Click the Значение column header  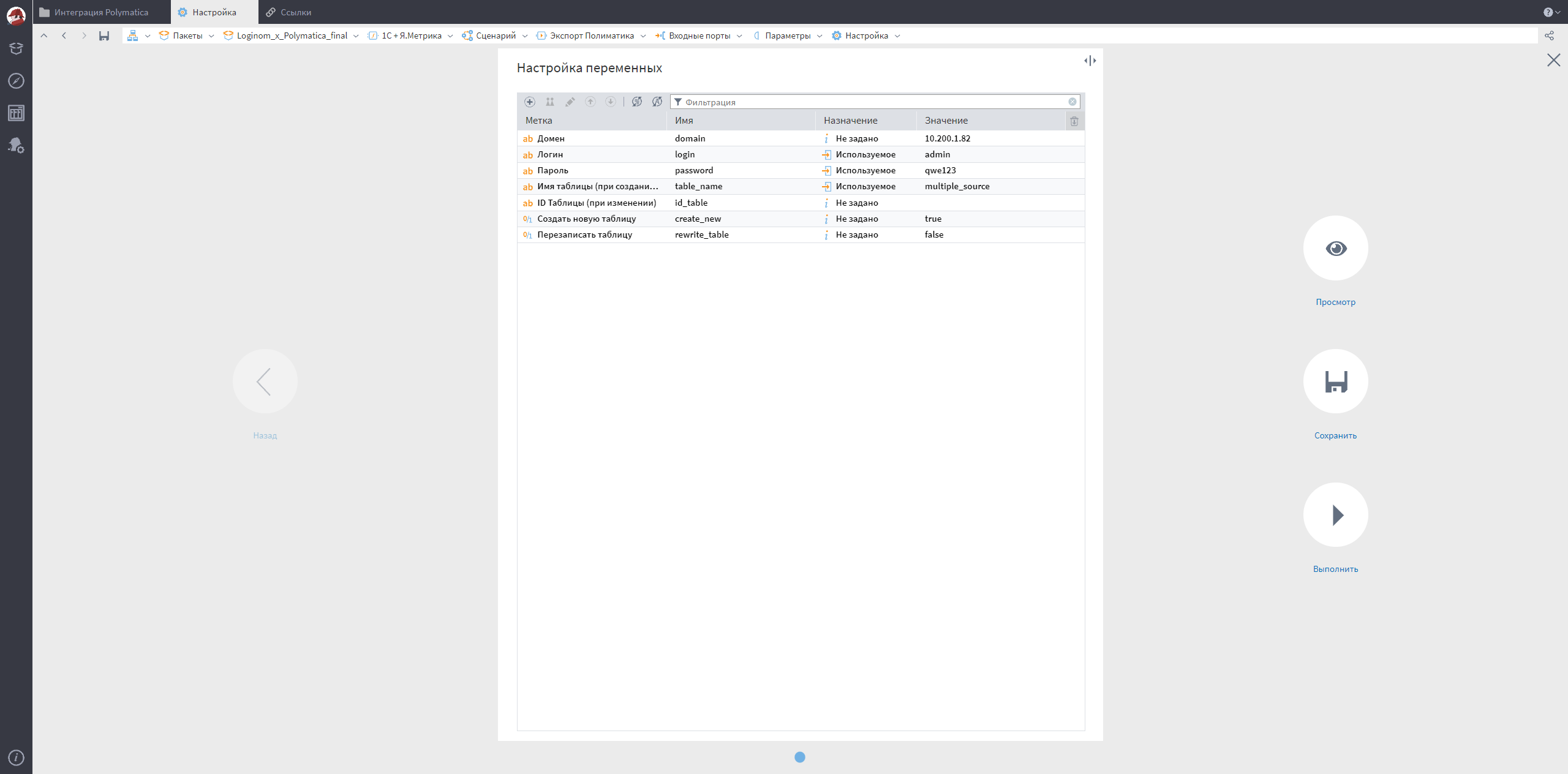(990, 121)
